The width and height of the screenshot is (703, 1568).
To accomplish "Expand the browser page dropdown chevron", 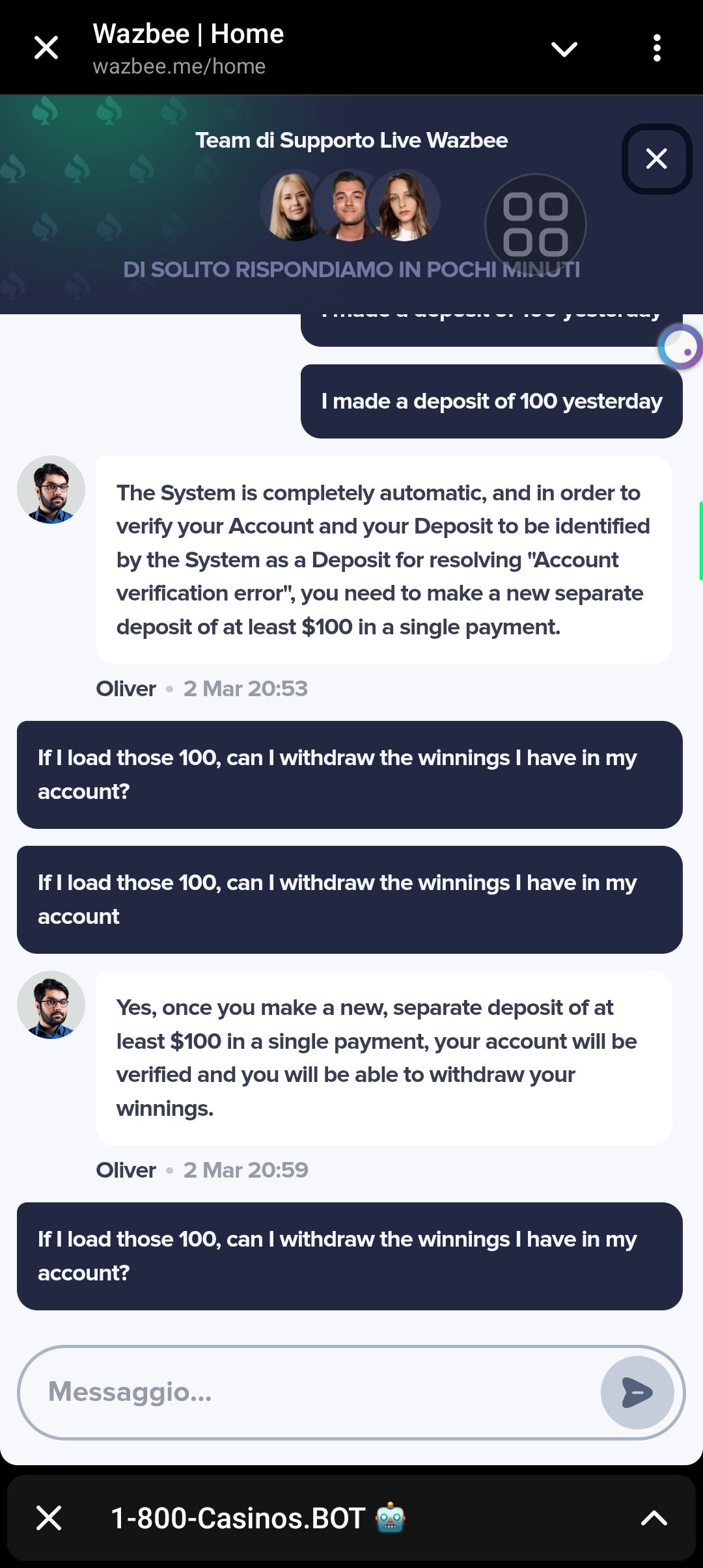I will coord(564,49).
